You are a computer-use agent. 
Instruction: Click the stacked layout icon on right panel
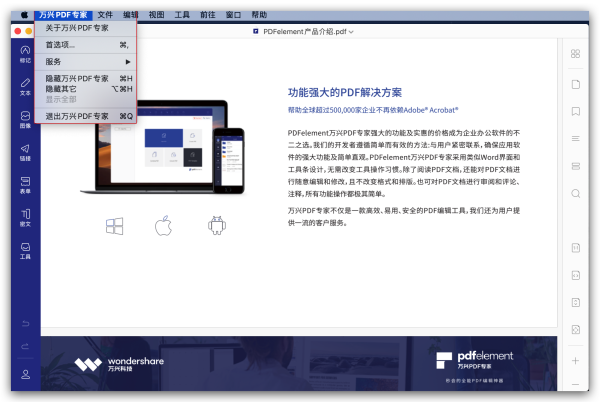pyautogui.click(x=575, y=166)
